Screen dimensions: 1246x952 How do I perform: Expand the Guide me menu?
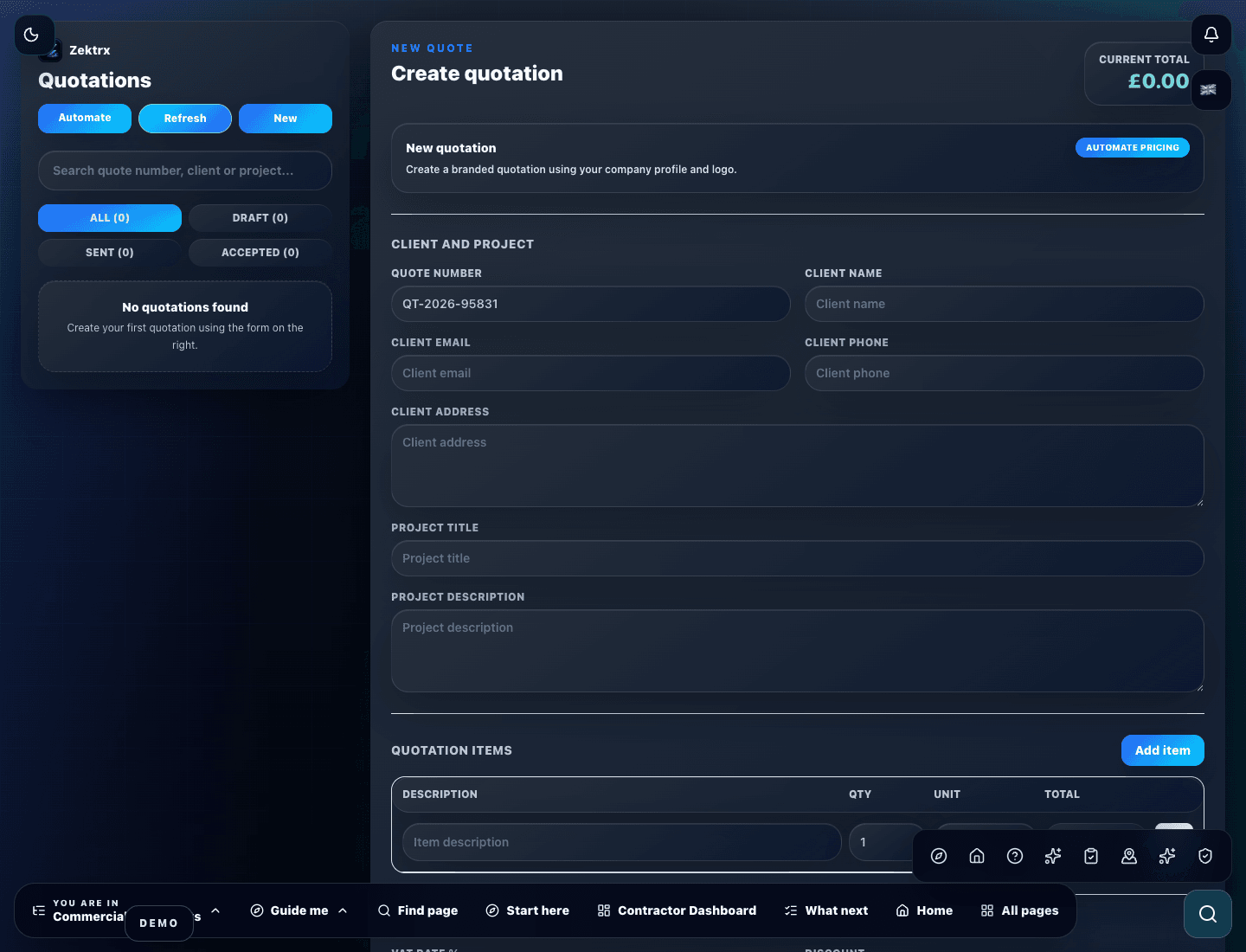click(299, 910)
